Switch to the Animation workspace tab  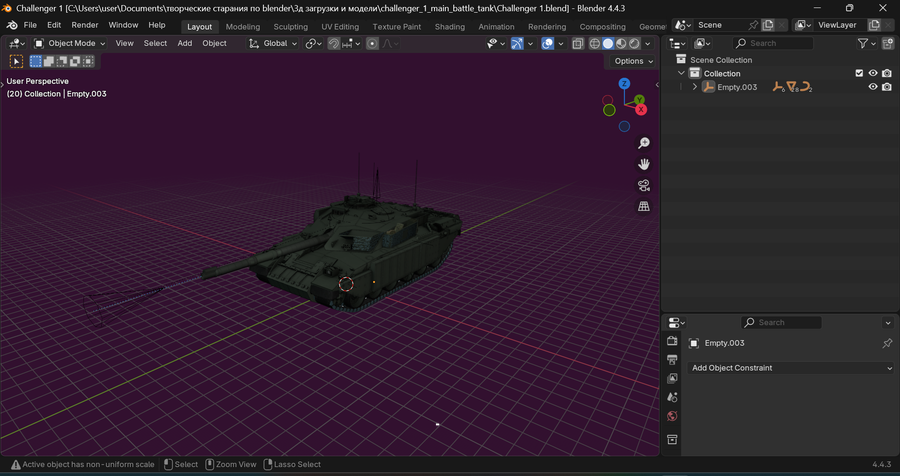click(496, 26)
